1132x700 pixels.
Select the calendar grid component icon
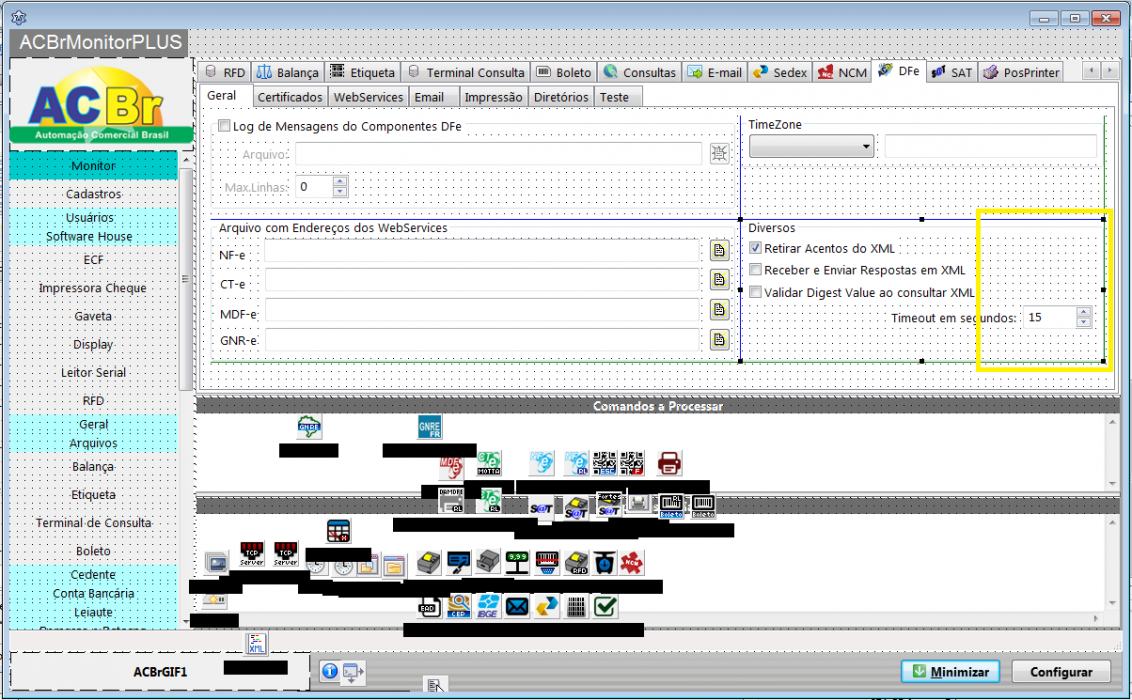(x=339, y=530)
